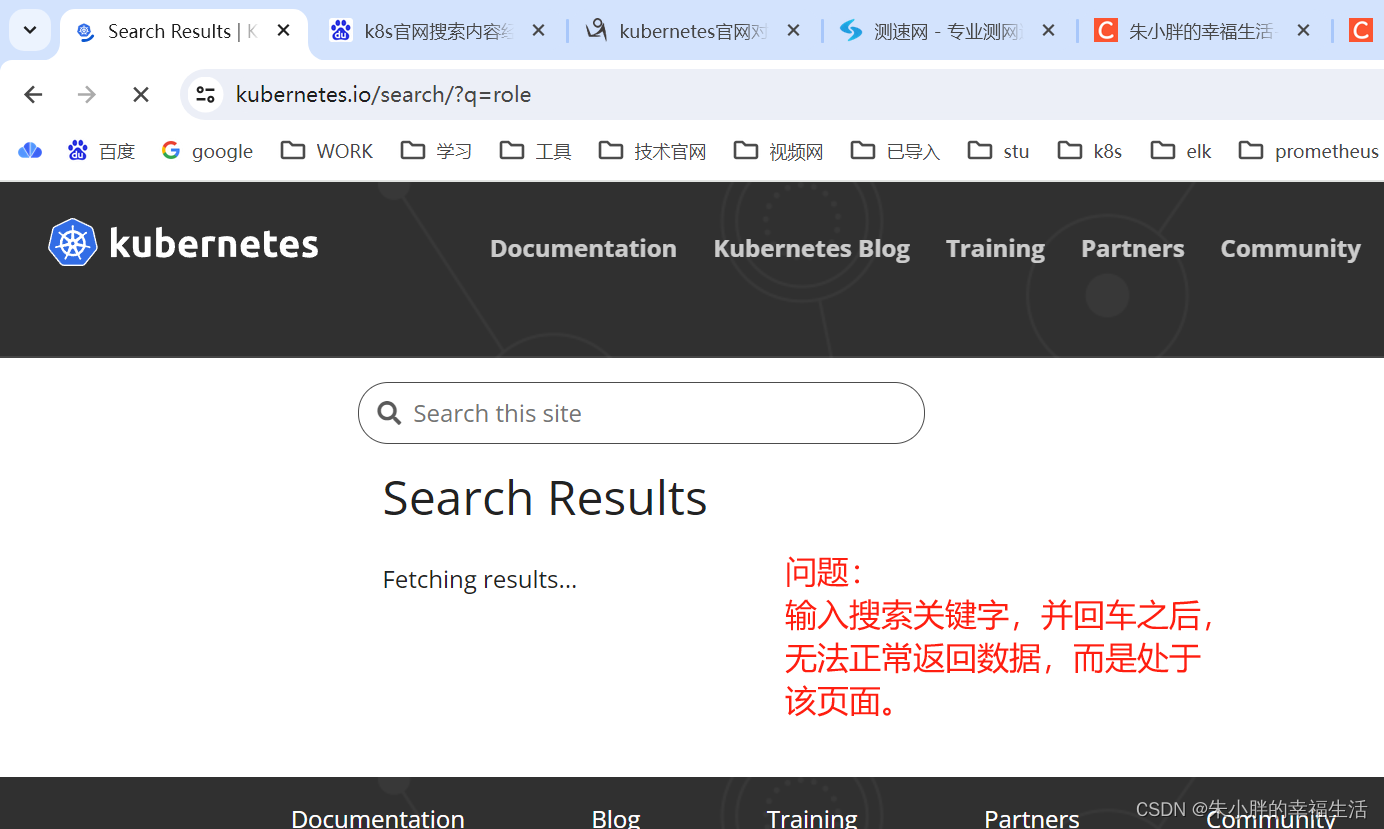Open site information icon in address bar
This screenshot has height=829, width=1384.
tap(205, 95)
